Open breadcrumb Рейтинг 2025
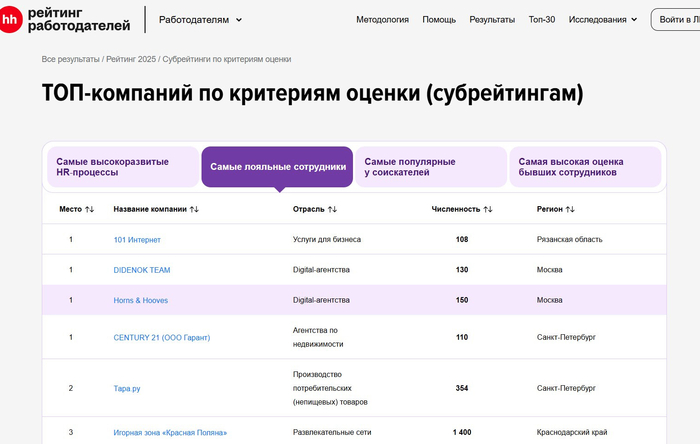Screen dimensions: 700x444 131,59
